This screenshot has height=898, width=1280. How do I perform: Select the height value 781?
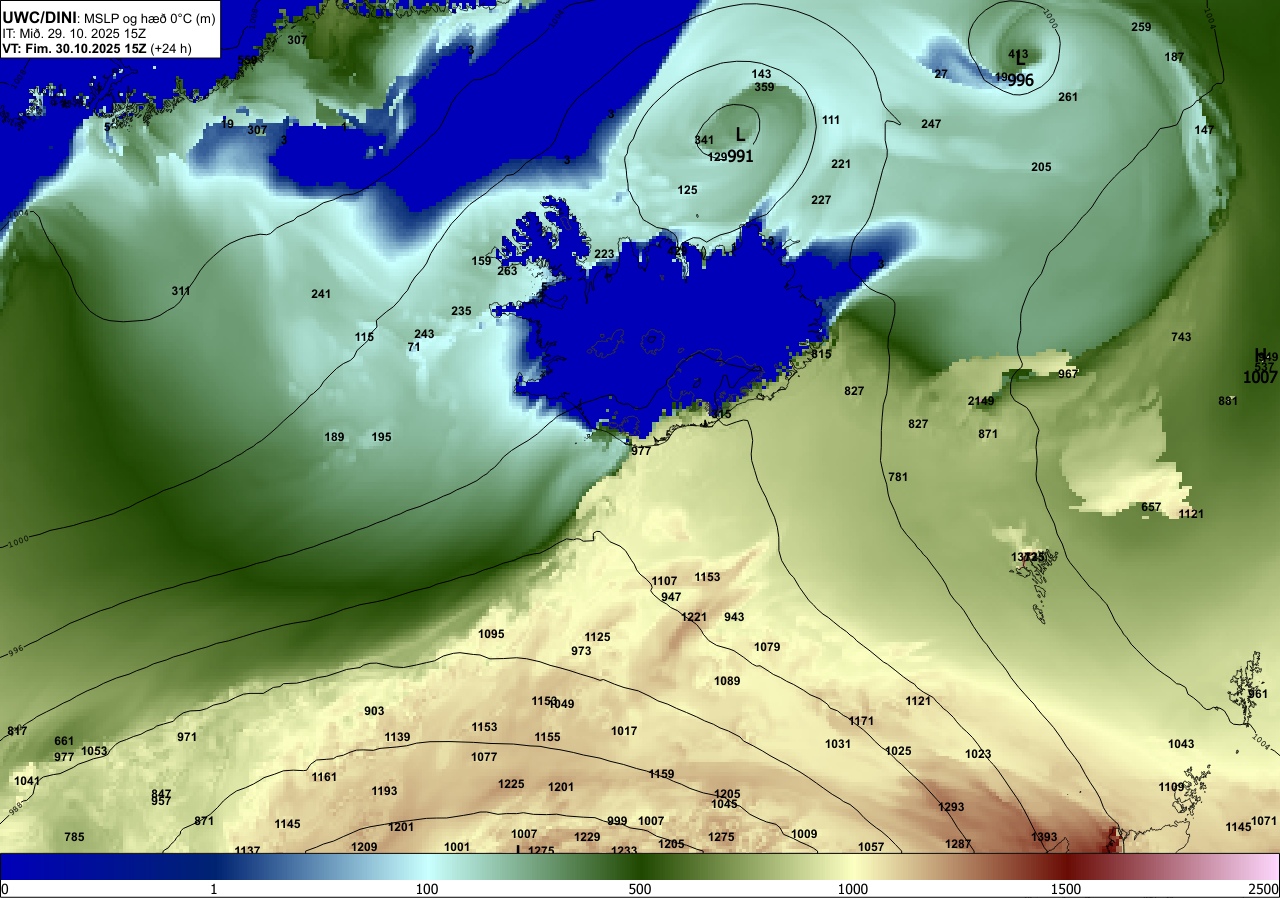(x=898, y=477)
